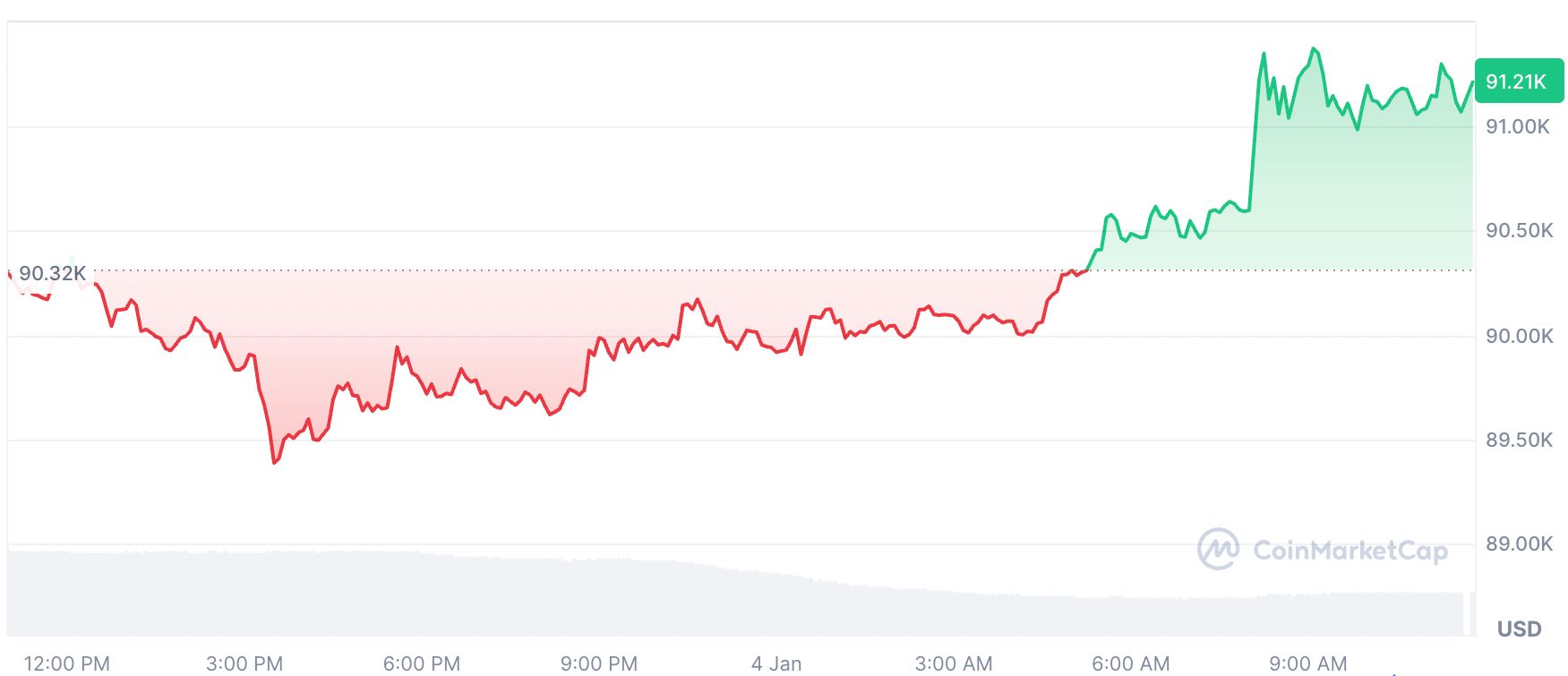Click the 91.00K price axis label
The width and height of the screenshot is (1568, 676).
pyautogui.click(x=1518, y=126)
